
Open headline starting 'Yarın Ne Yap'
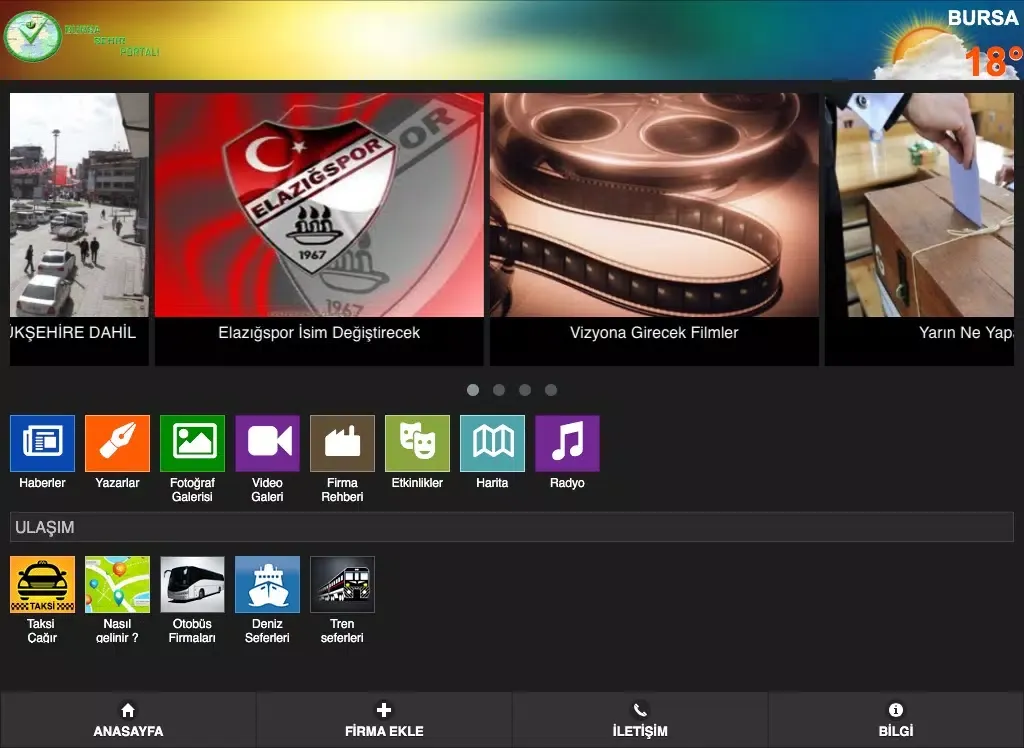[967, 333]
